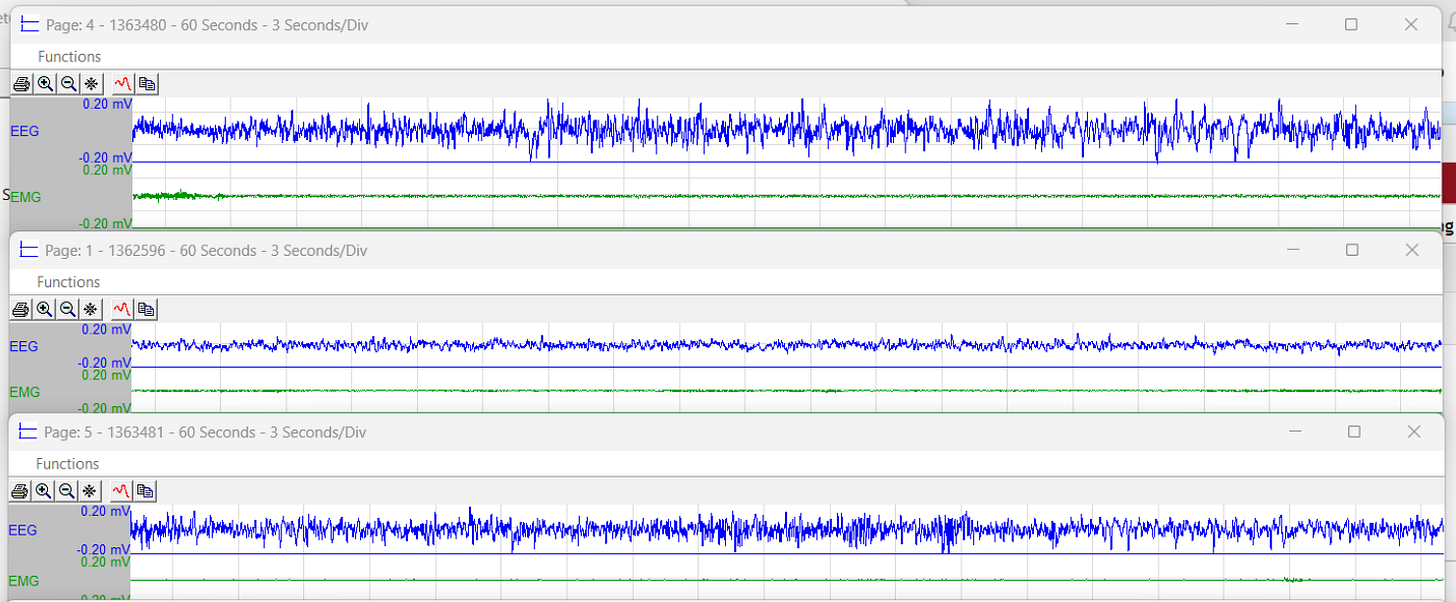Open the Functions menu in Page 1 window
The width and height of the screenshot is (1456, 602).
click(x=69, y=282)
